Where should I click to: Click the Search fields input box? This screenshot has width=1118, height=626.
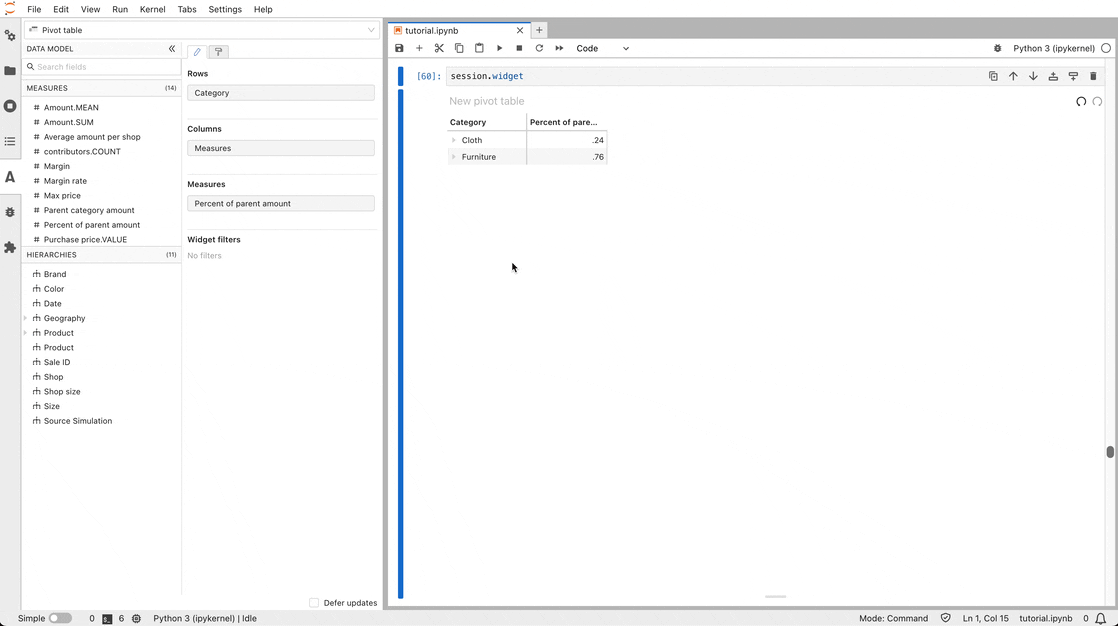tap(105, 67)
